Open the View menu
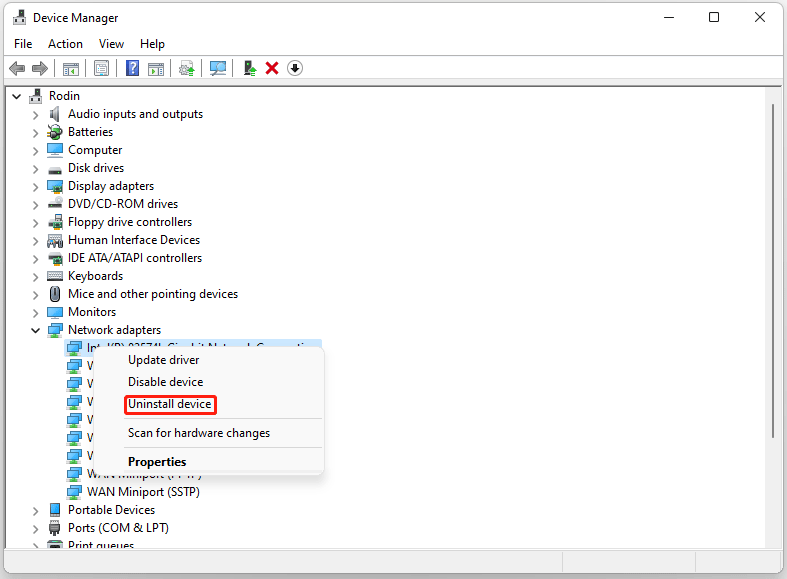The width and height of the screenshot is (787, 579). click(111, 44)
